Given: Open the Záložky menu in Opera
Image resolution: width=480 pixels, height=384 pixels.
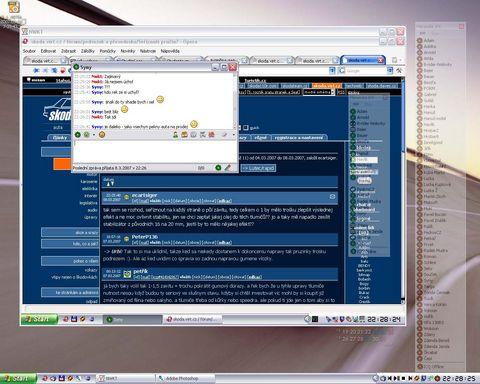Looking at the screenshot, I should point(88,51).
